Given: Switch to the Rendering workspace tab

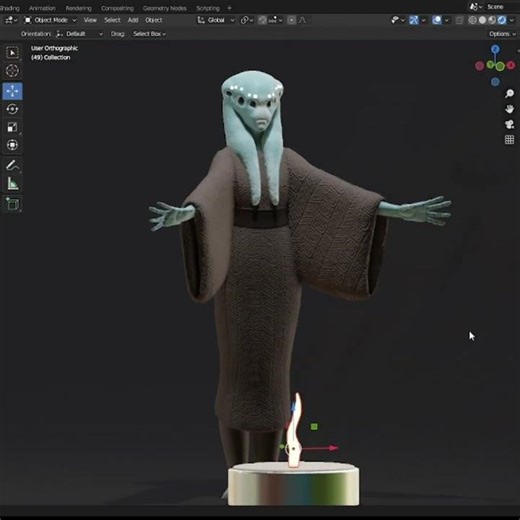Looking at the screenshot, I should (78, 8).
